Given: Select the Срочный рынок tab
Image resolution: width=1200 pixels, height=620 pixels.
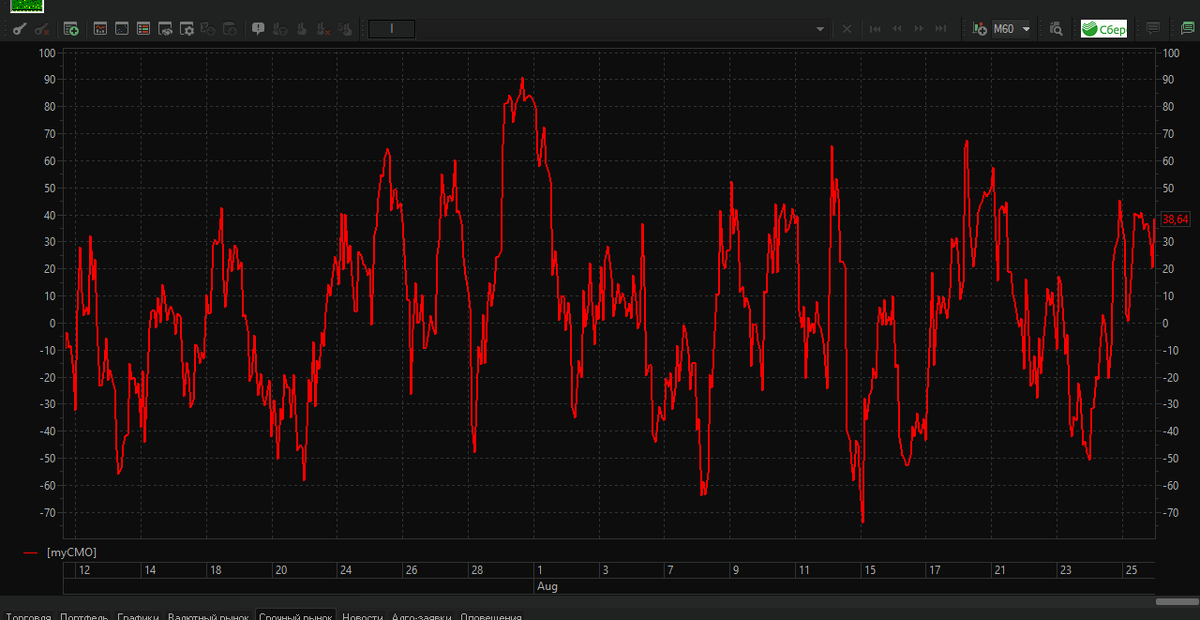Looking at the screenshot, I should click(296, 616).
